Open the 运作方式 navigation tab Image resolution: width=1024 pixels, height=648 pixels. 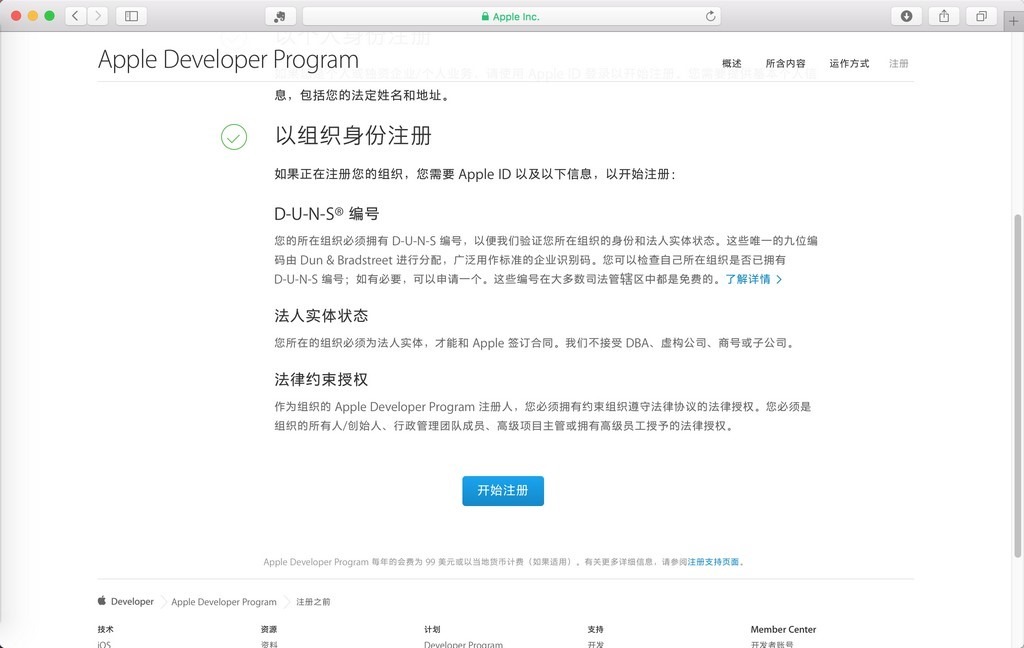(849, 63)
